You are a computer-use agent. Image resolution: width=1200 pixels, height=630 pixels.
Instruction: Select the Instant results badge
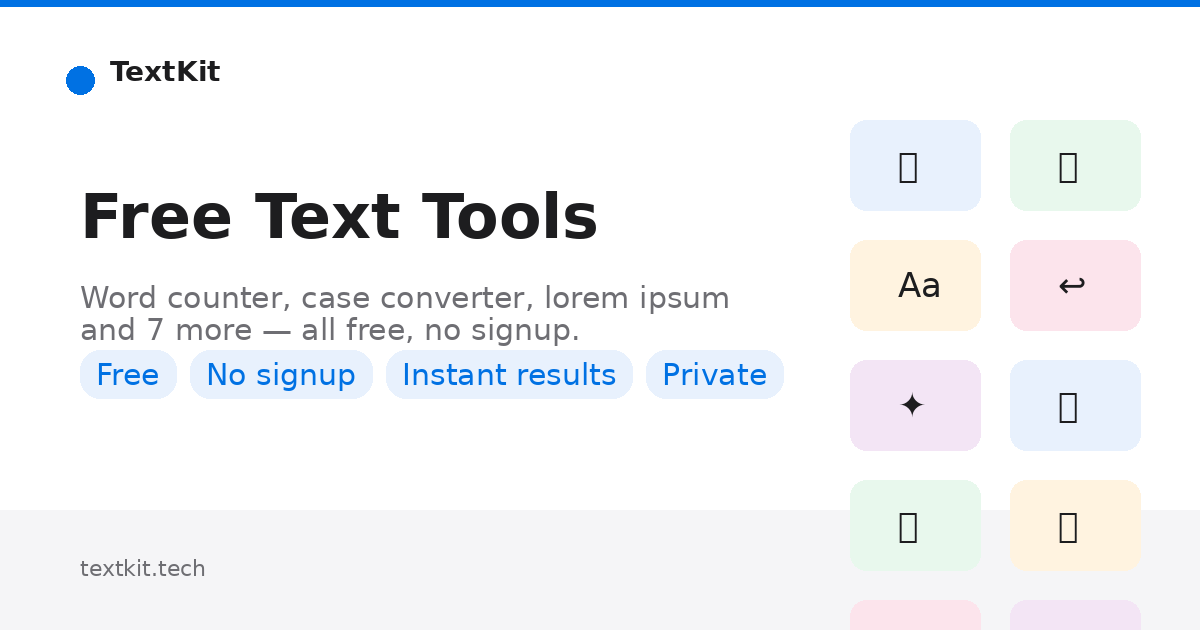click(509, 374)
